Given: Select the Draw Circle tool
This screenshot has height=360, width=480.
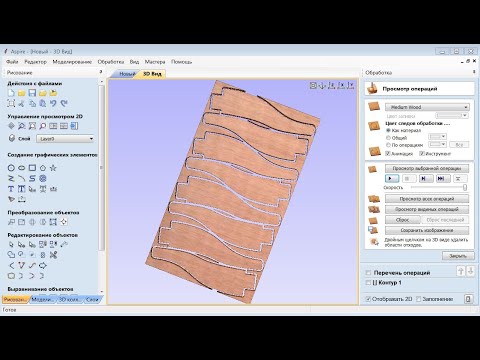Looking at the screenshot, I should coord(11,168).
